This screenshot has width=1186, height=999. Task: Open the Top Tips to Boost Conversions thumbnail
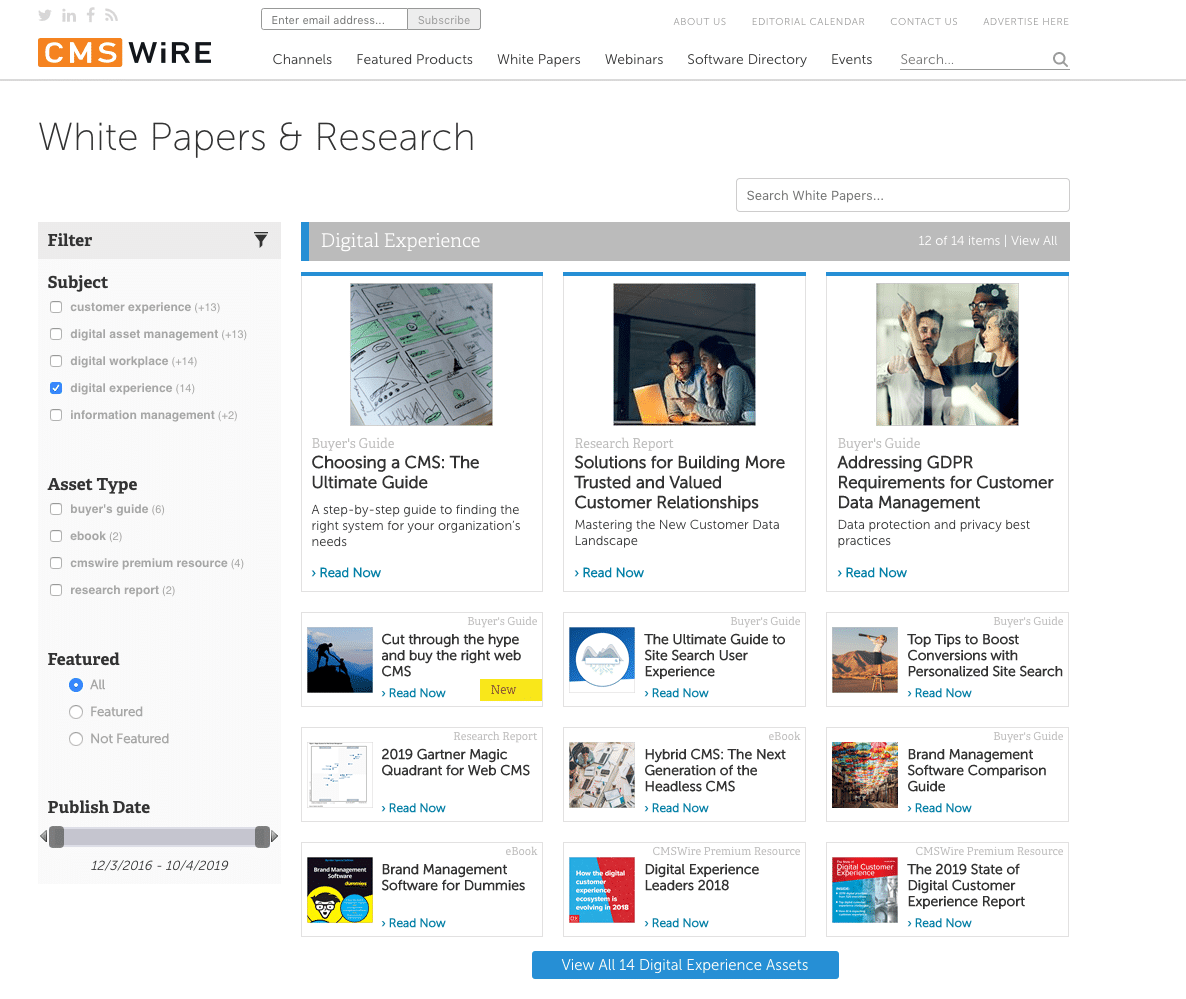pos(865,660)
